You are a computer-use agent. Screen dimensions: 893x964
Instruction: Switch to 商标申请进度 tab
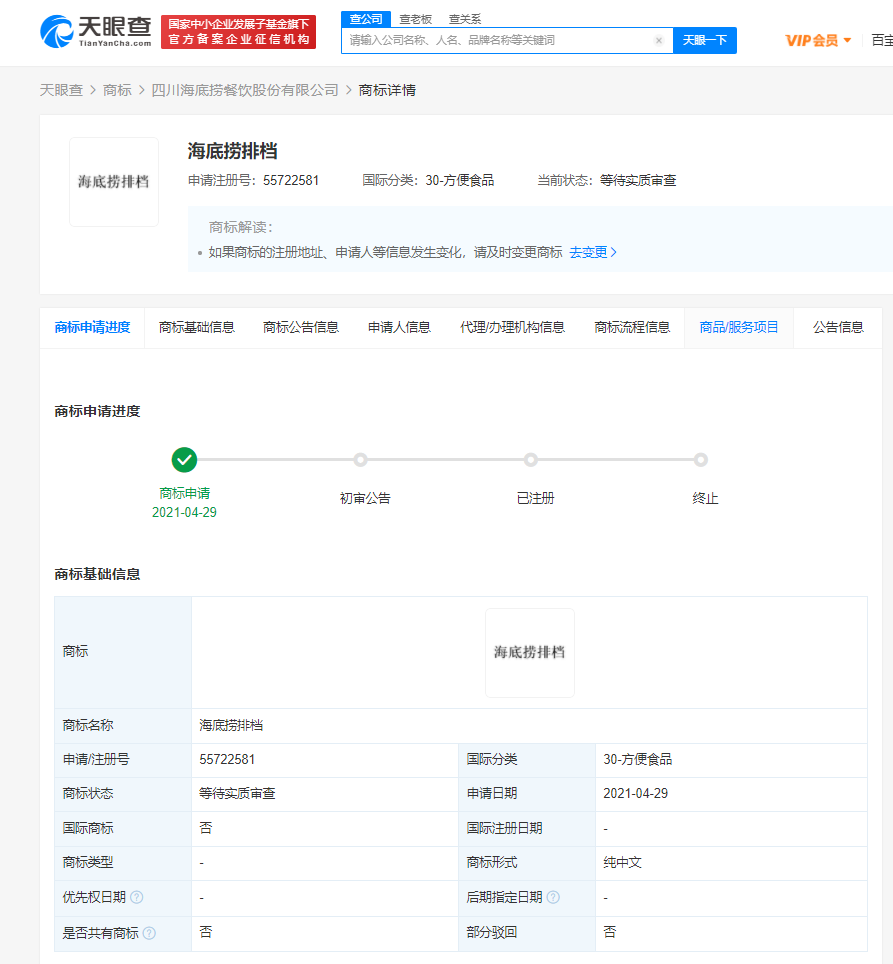click(x=92, y=328)
